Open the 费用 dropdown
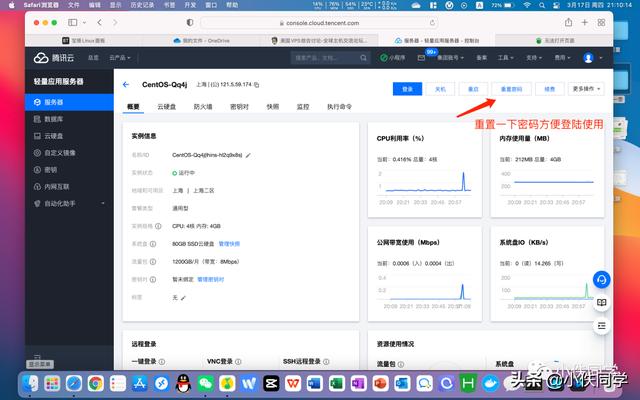The height and width of the screenshot is (400, 640). (562, 58)
